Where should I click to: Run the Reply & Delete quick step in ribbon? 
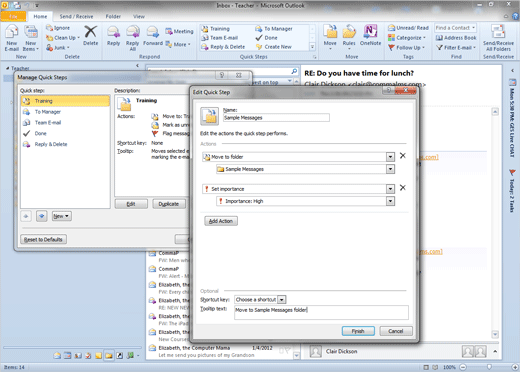pyautogui.click(x=223, y=47)
